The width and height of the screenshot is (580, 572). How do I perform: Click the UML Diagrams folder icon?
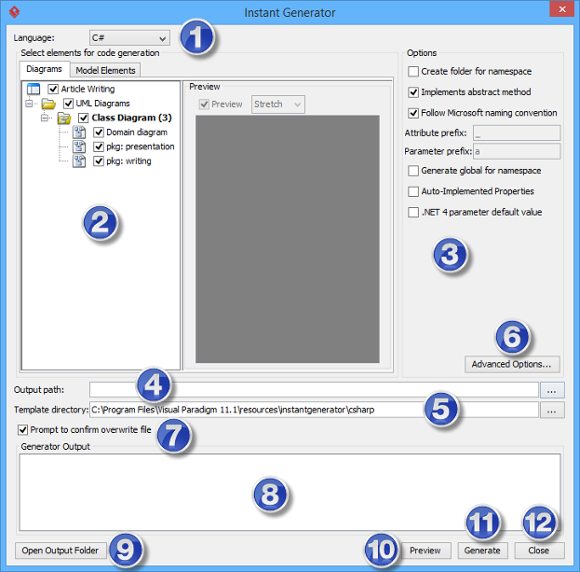coord(48,104)
